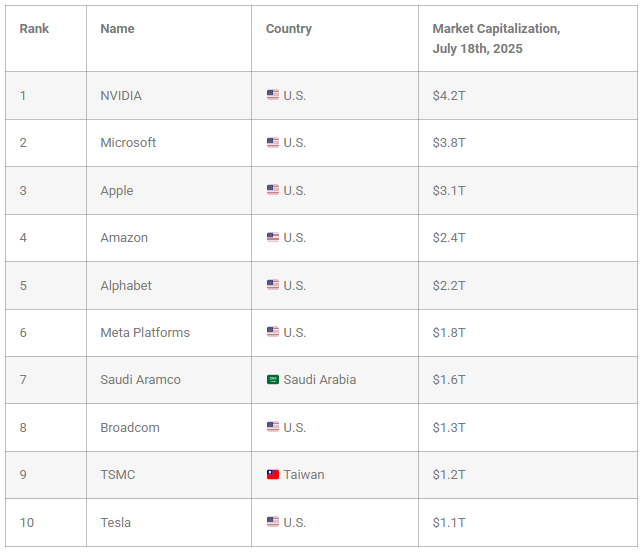Click the U.S. flag in Microsoft row
The image size is (643, 552).
click(x=273, y=142)
